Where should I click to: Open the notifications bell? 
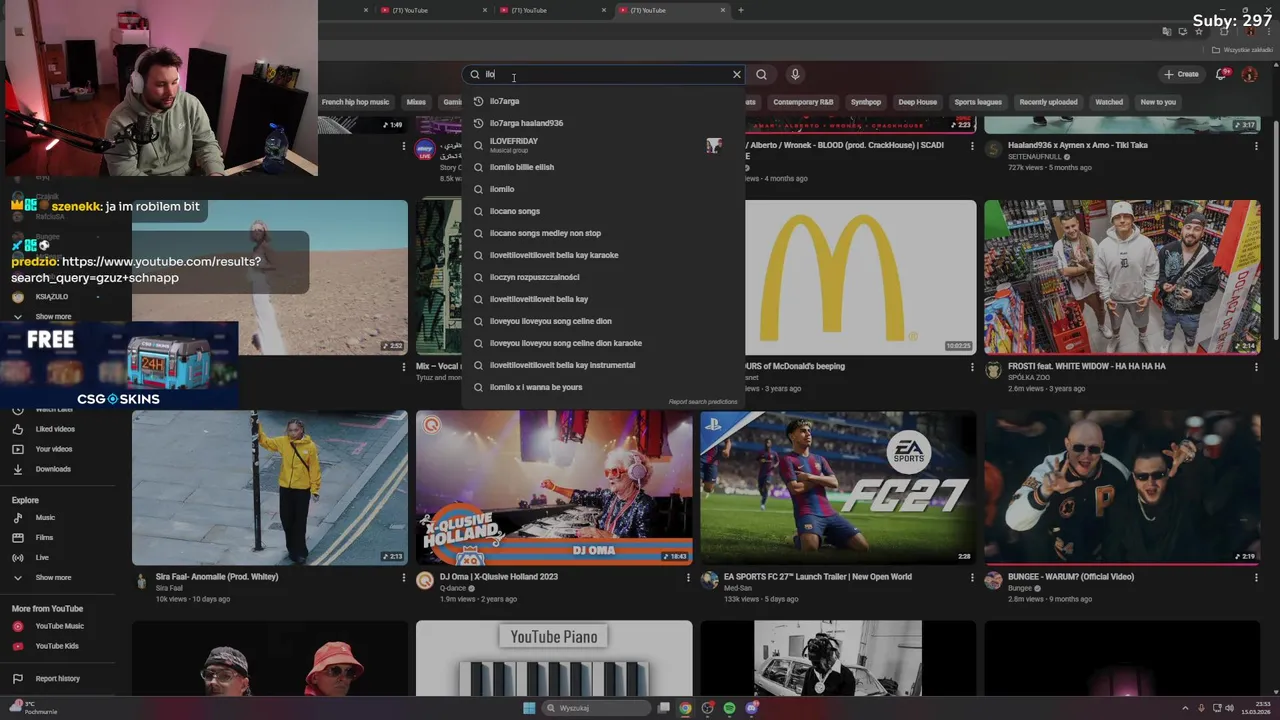click(1222, 74)
